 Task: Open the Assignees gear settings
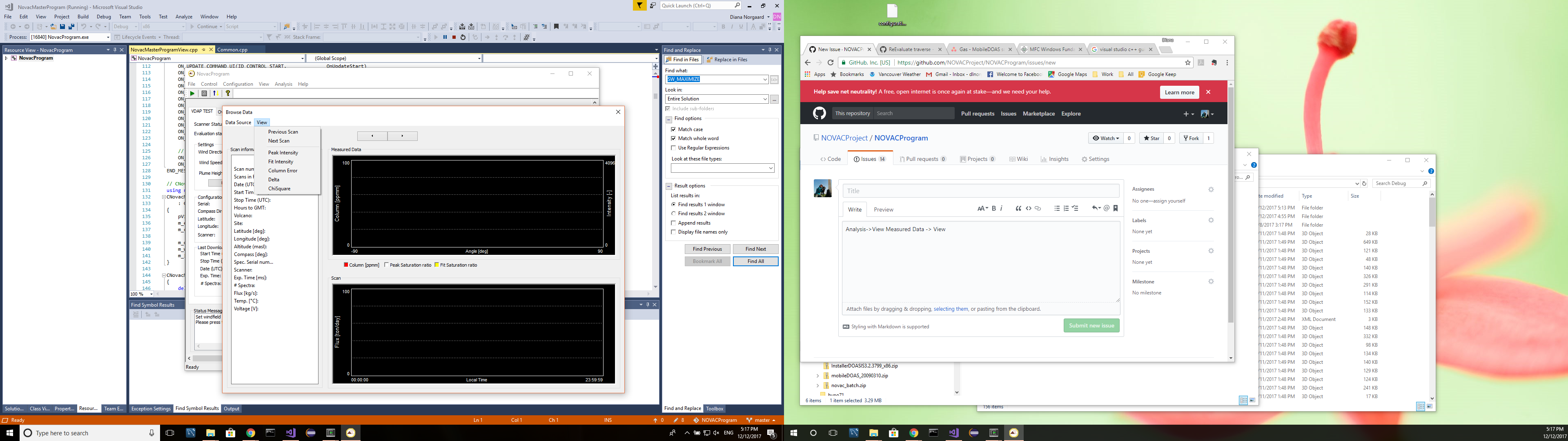1211,189
